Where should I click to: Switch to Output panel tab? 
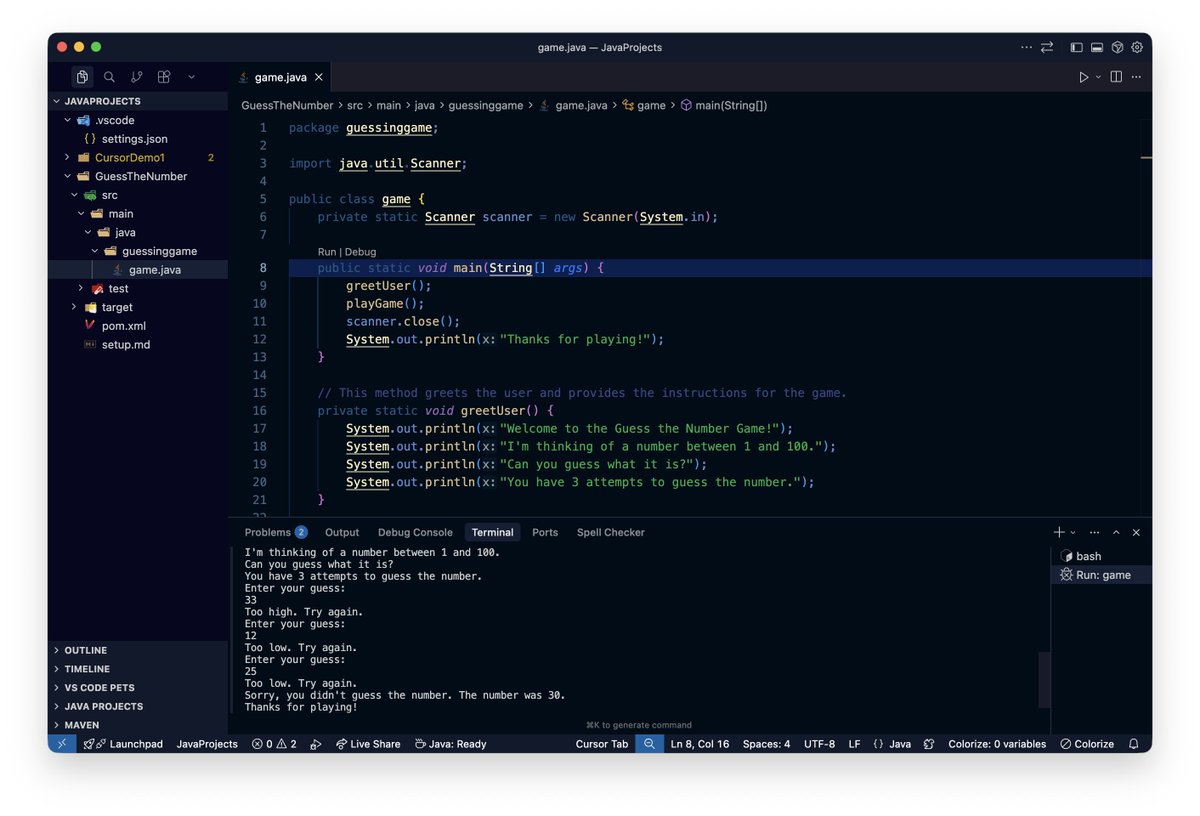(342, 532)
